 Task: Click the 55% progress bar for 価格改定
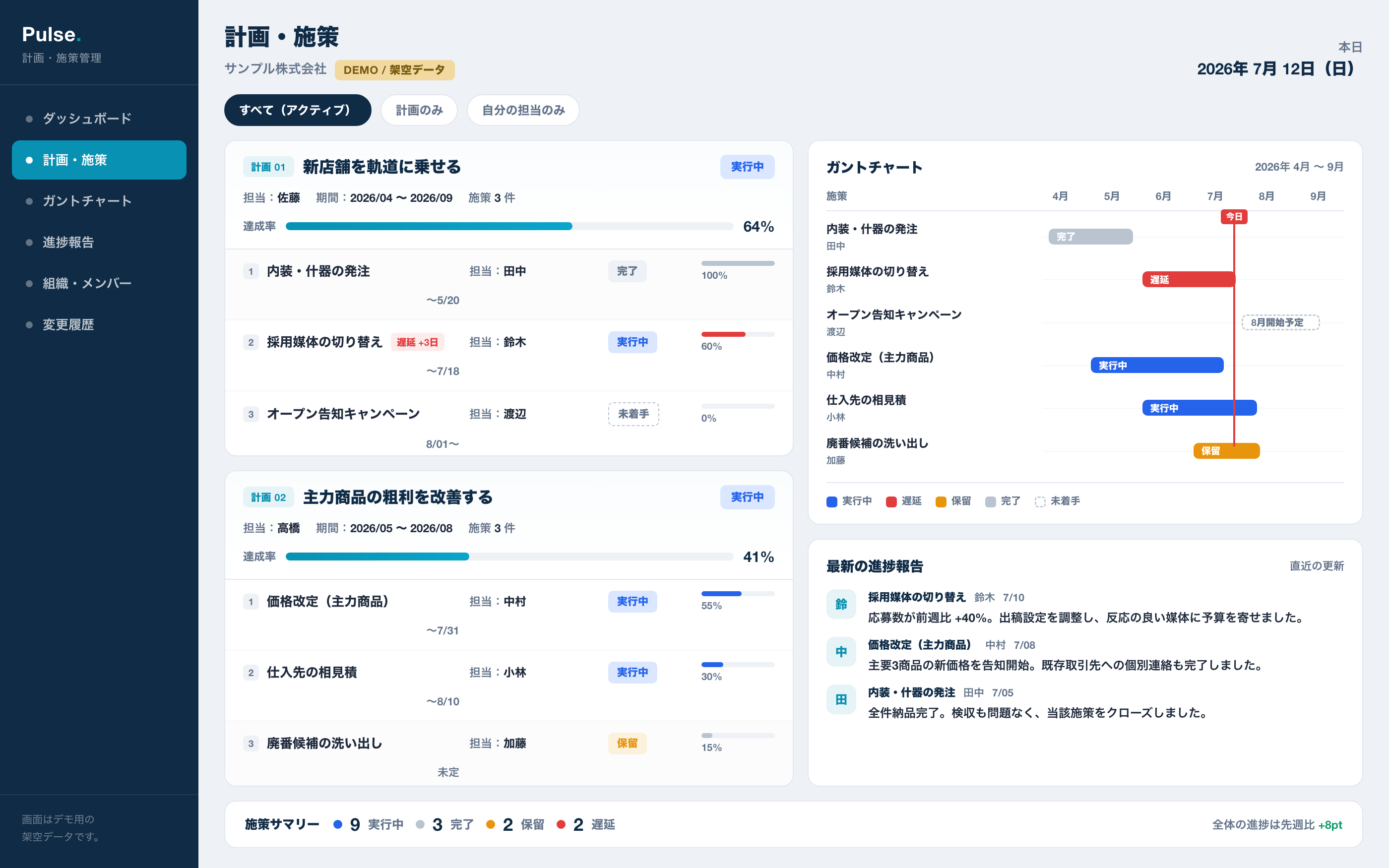738,594
